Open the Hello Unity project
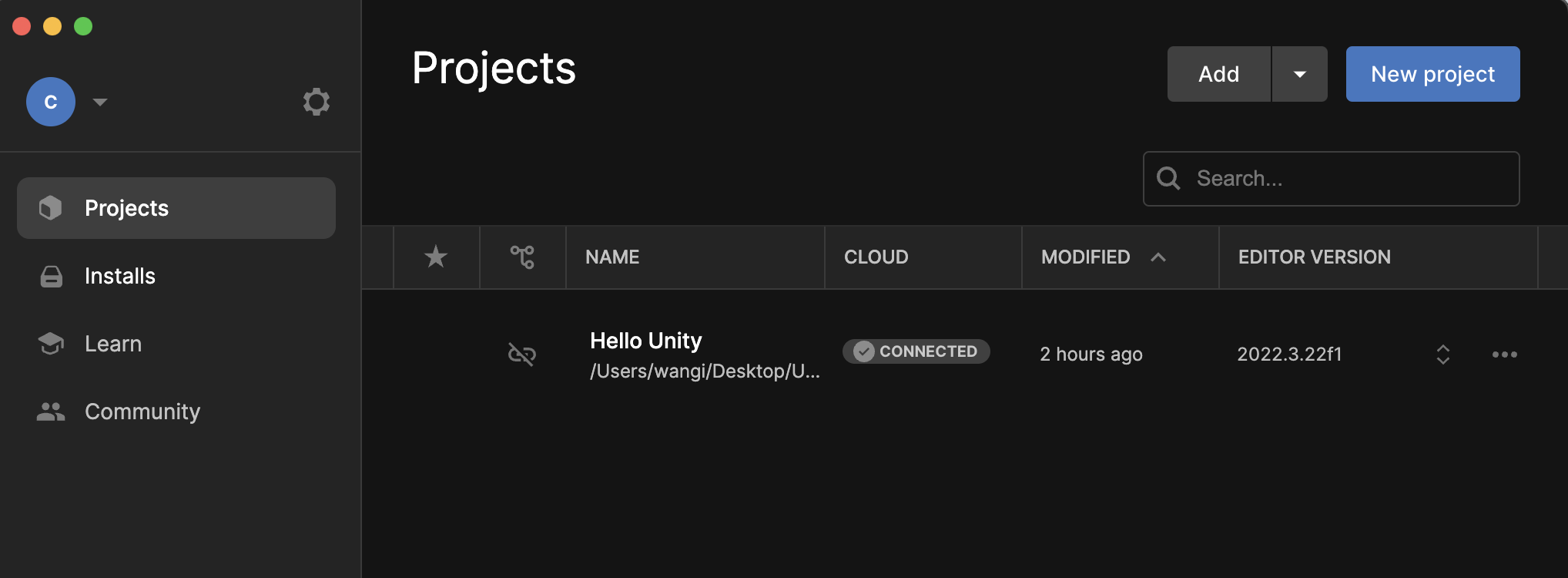Screen dimensions: 1568x578 coord(645,341)
